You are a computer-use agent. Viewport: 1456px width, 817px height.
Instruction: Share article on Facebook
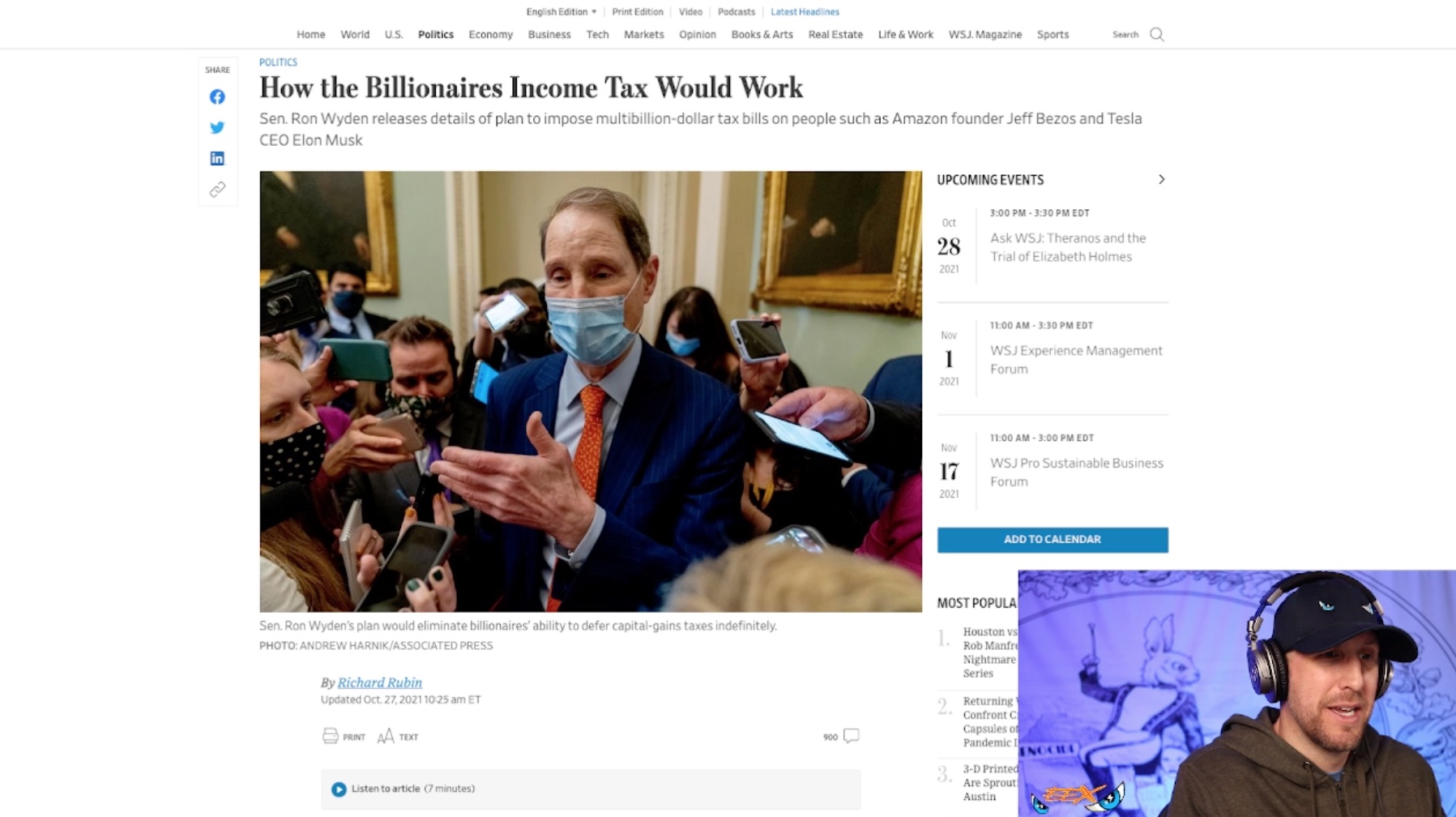coord(217,96)
